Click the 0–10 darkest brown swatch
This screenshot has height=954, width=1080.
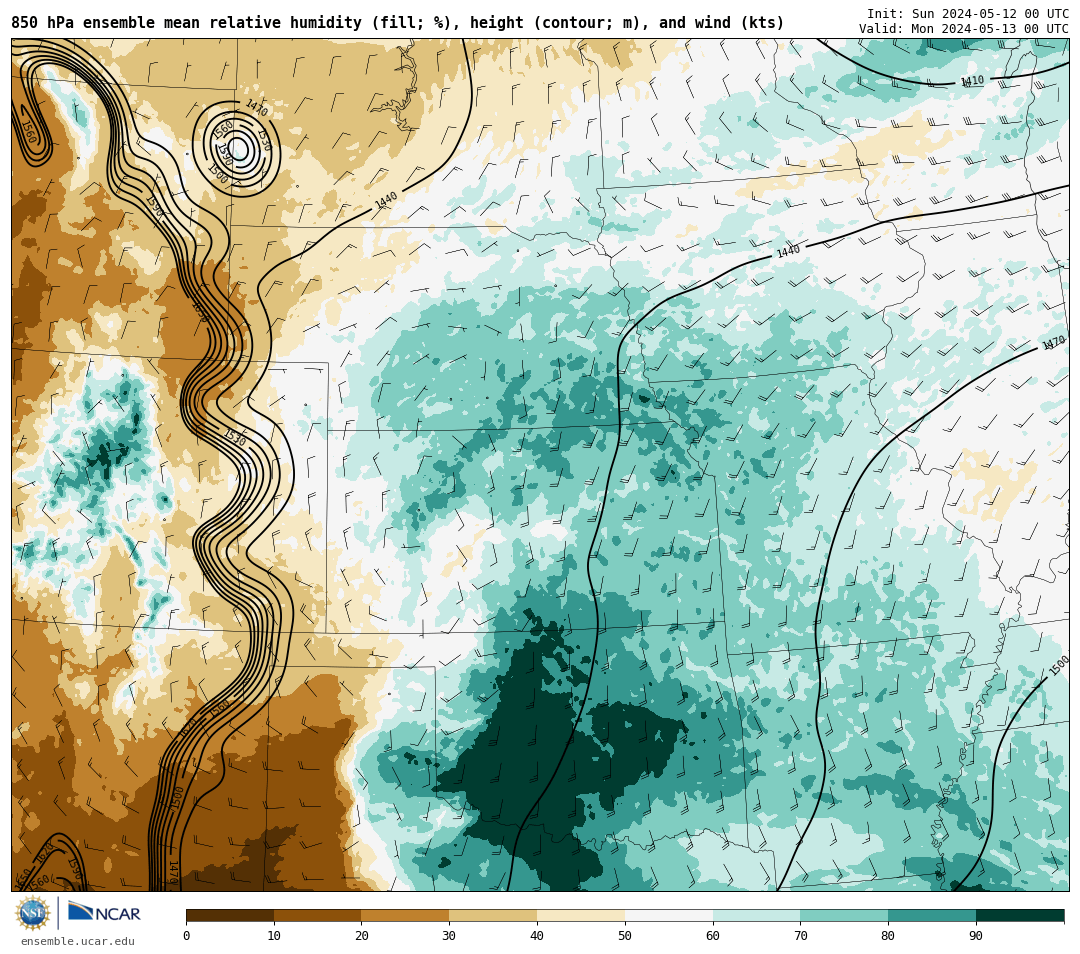coord(230,915)
